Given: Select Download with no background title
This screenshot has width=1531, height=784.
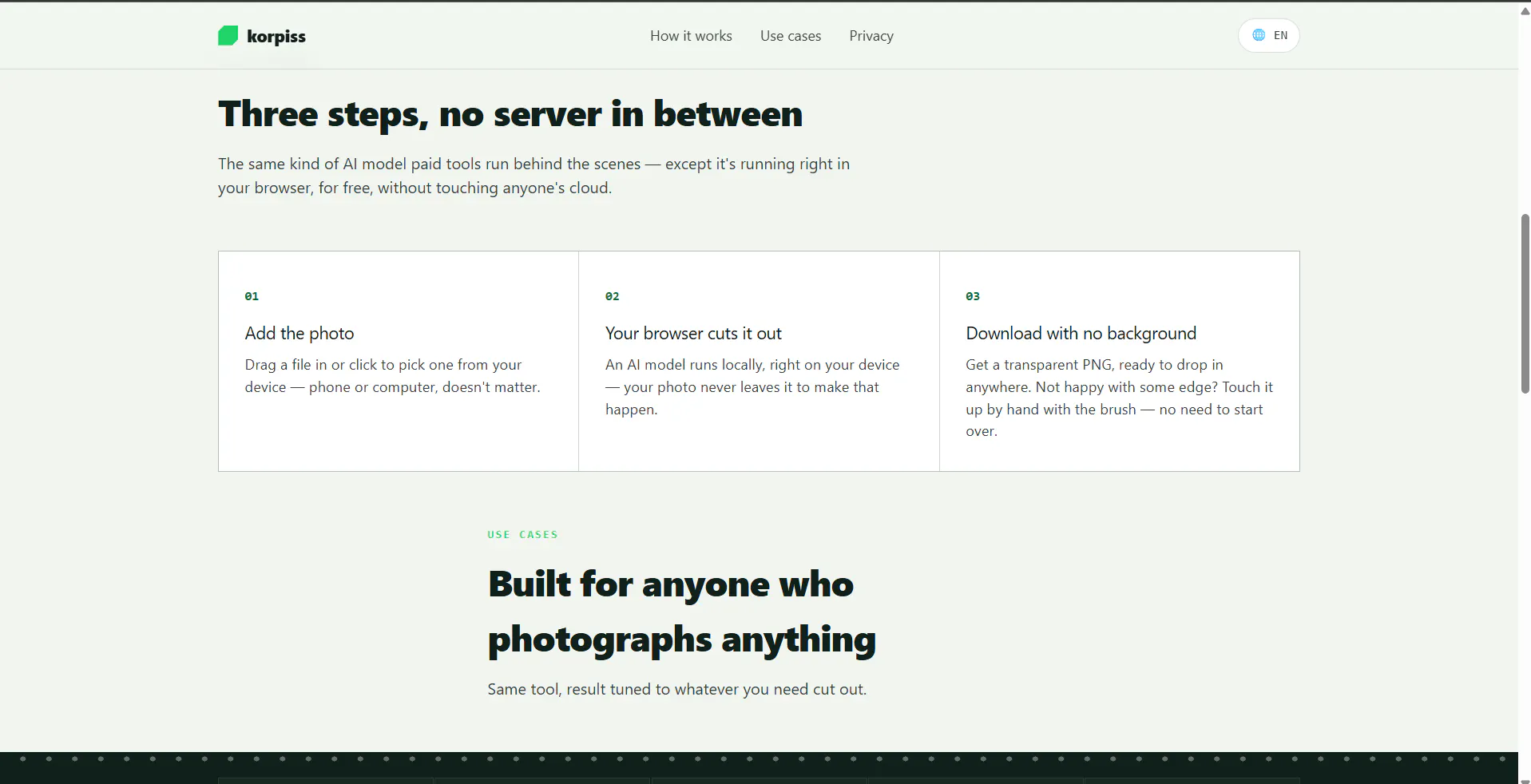Looking at the screenshot, I should pyautogui.click(x=1081, y=333).
